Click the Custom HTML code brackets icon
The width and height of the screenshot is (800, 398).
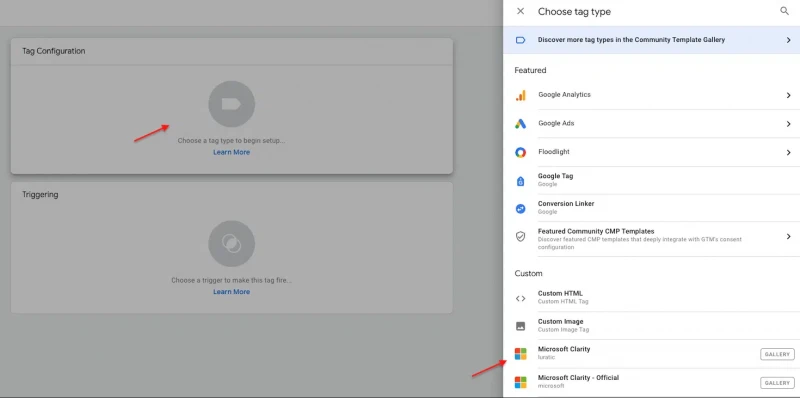520,298
